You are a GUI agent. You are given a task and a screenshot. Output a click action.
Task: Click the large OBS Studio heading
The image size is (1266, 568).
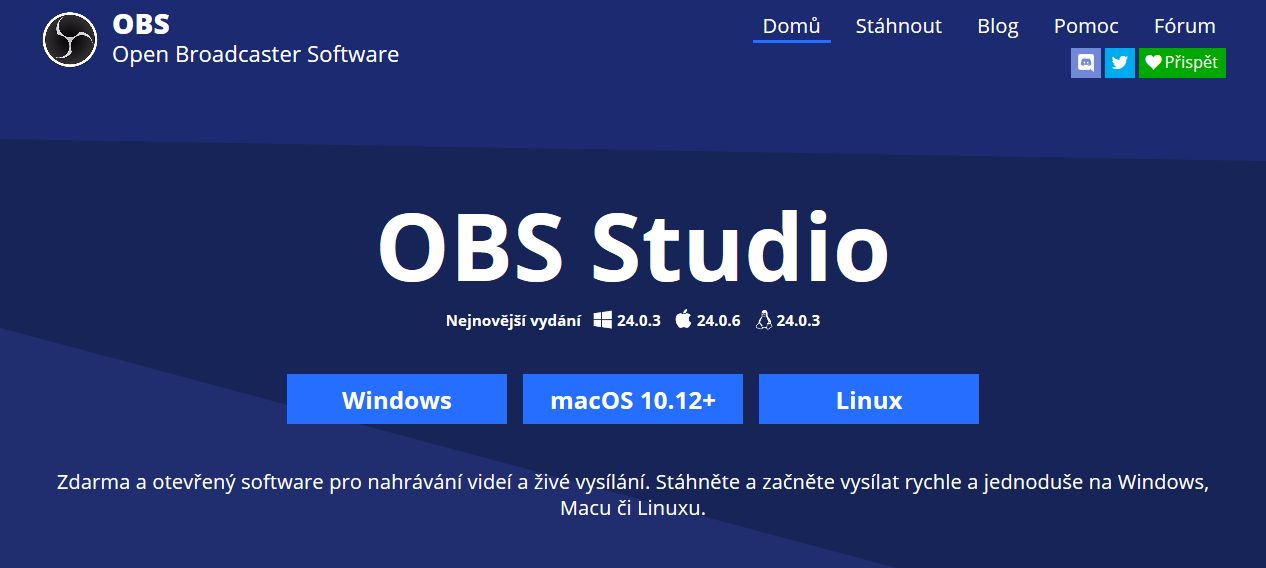(633, 248)
